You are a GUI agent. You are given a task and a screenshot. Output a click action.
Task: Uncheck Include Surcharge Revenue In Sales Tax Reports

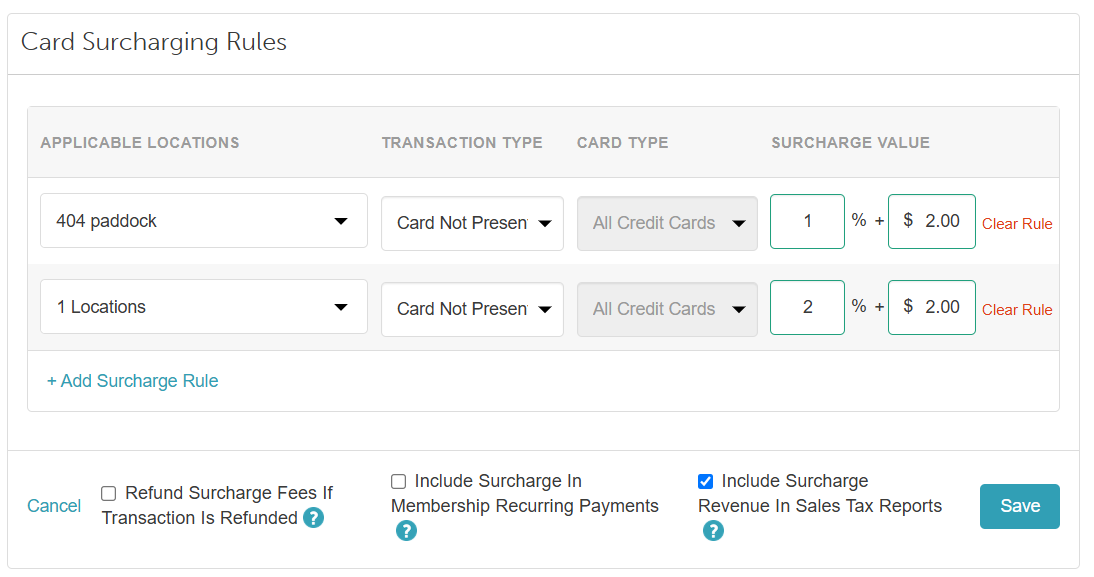pyautogui.click(x=705, y=481)
